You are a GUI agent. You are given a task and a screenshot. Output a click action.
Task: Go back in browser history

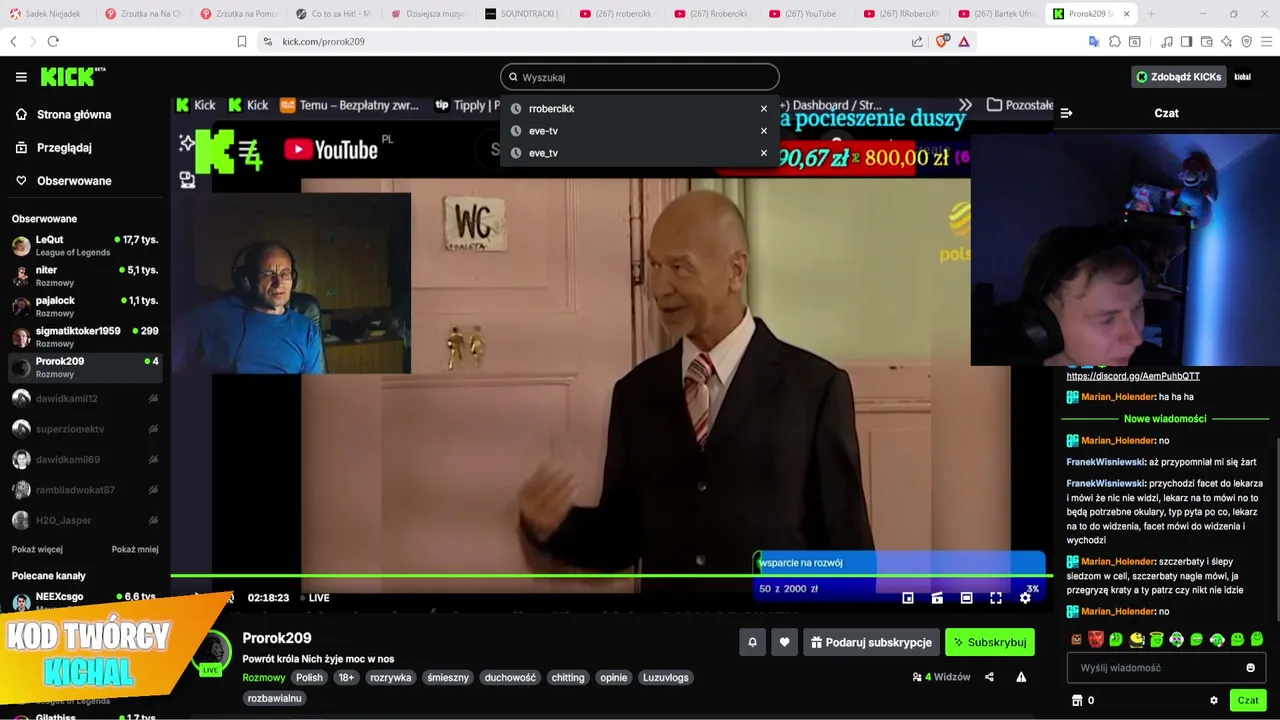click(13, 41)
